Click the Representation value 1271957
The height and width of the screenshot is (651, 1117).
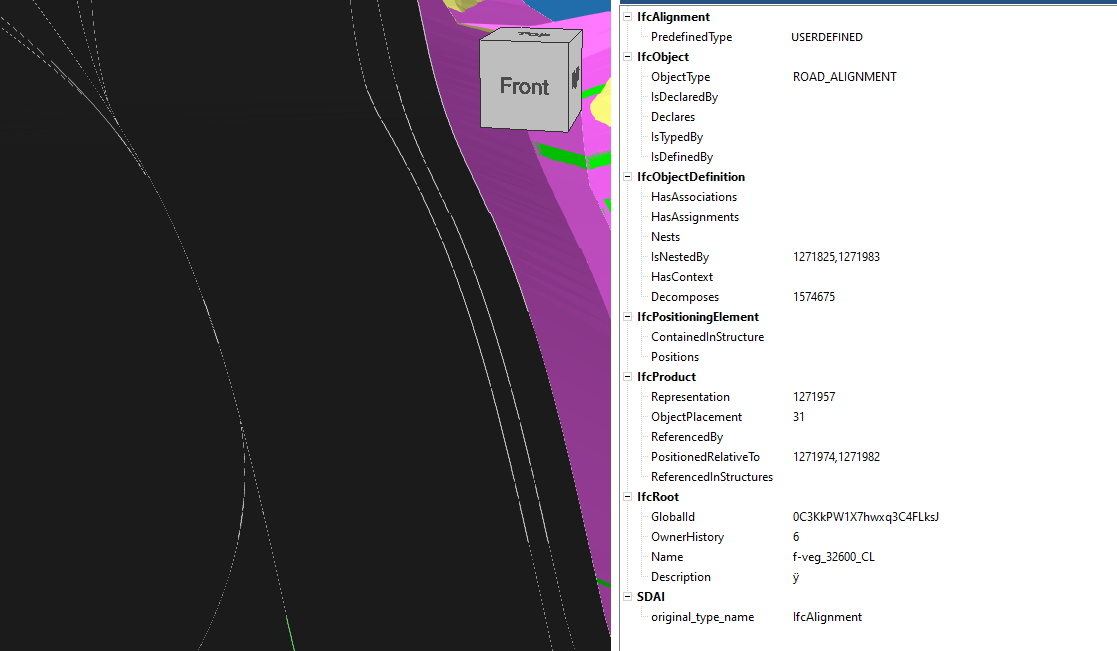point(814,397)
